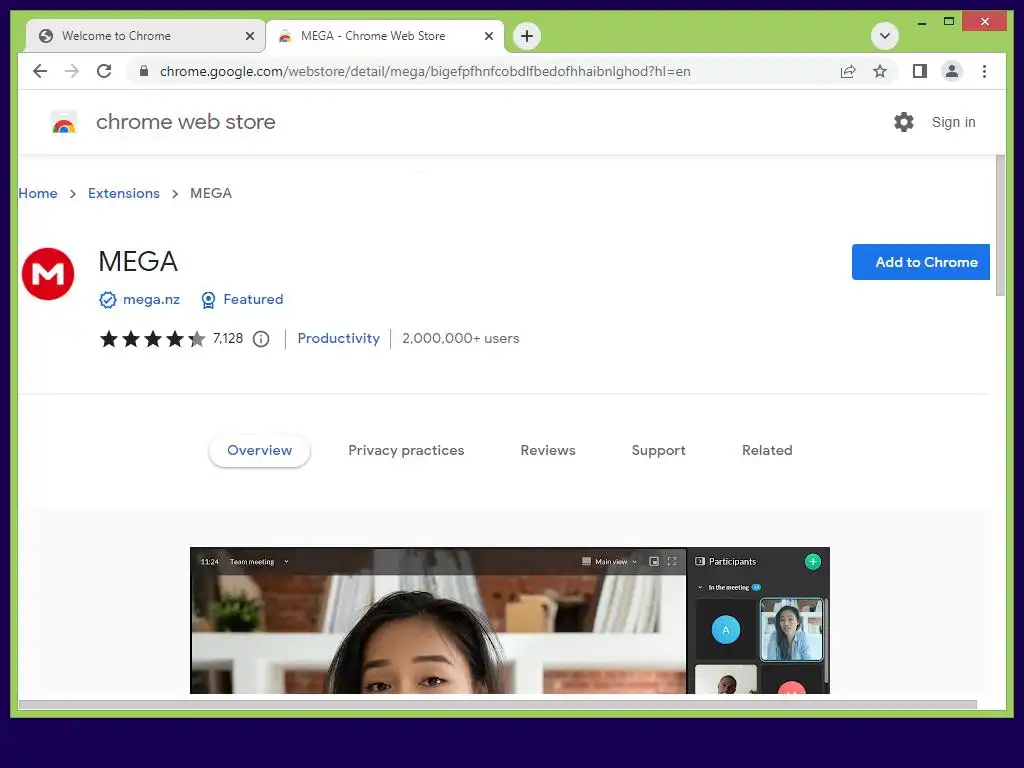Switch to the Privacy practices tab
The height and width of the screenshot is (768, 1024).
(406, 450)
